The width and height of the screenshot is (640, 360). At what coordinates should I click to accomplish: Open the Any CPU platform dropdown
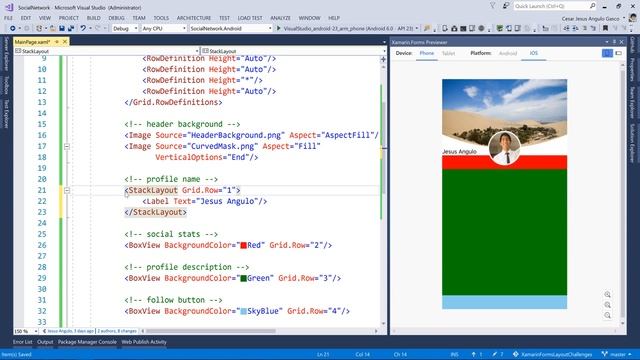tap(164, 29)
